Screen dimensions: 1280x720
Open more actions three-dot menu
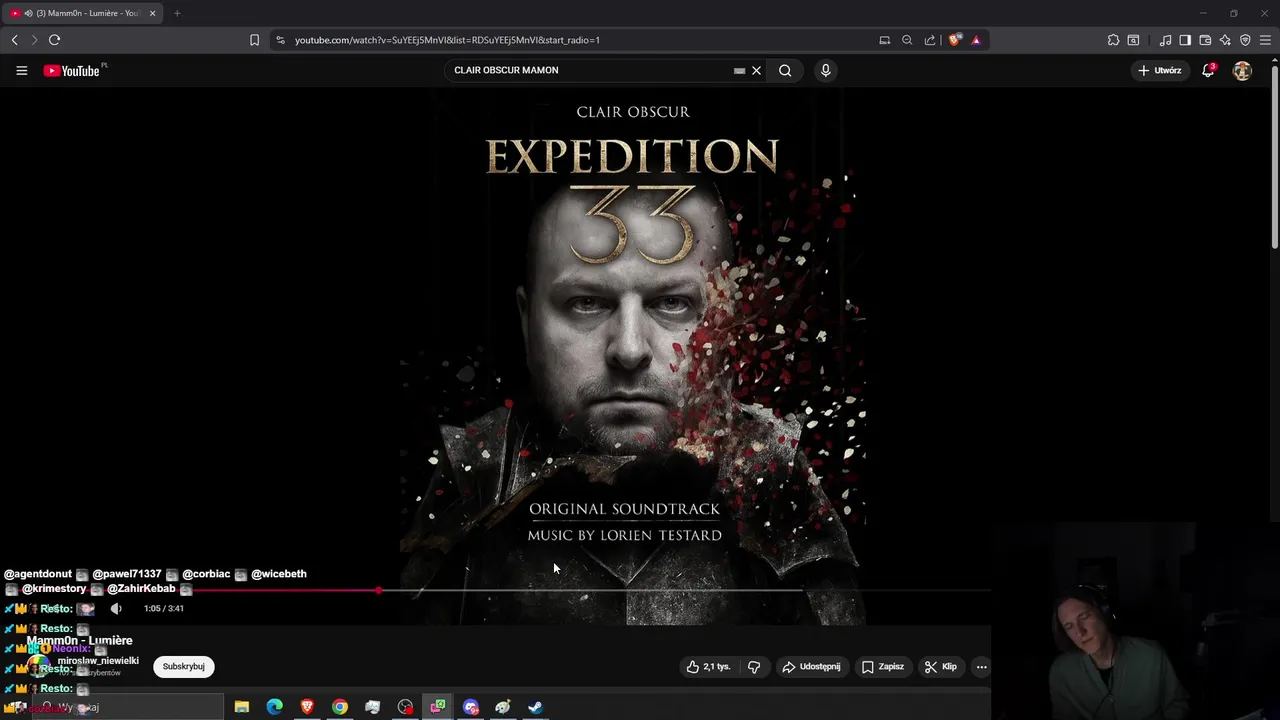[981, 667]
